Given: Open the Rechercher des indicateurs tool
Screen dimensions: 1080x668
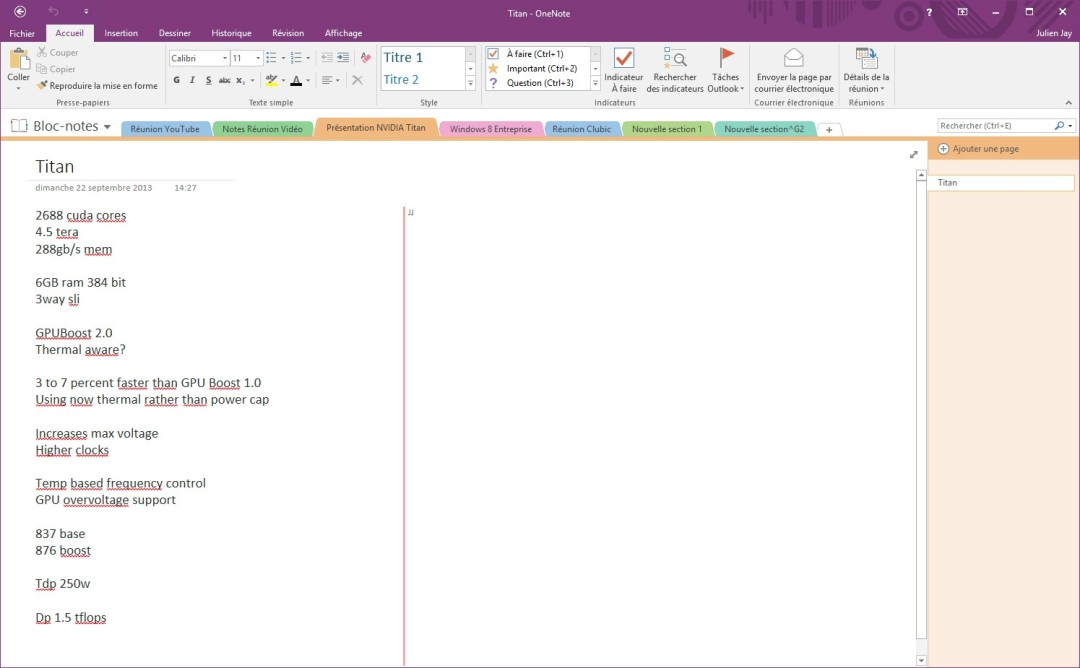Looking at the screenshot, I should [674, 70].
